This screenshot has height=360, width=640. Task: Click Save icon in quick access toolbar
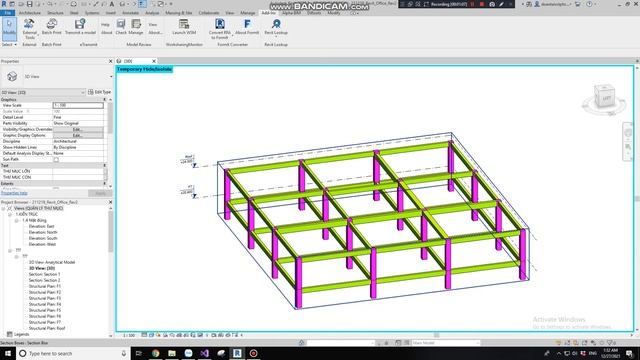click(29, 4)
